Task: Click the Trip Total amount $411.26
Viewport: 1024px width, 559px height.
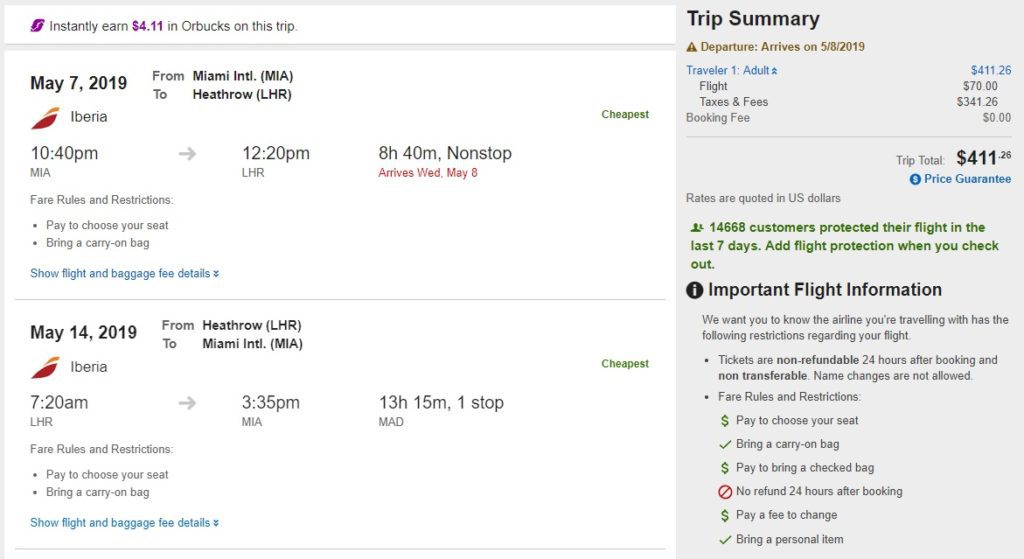Action: (983, 157)
